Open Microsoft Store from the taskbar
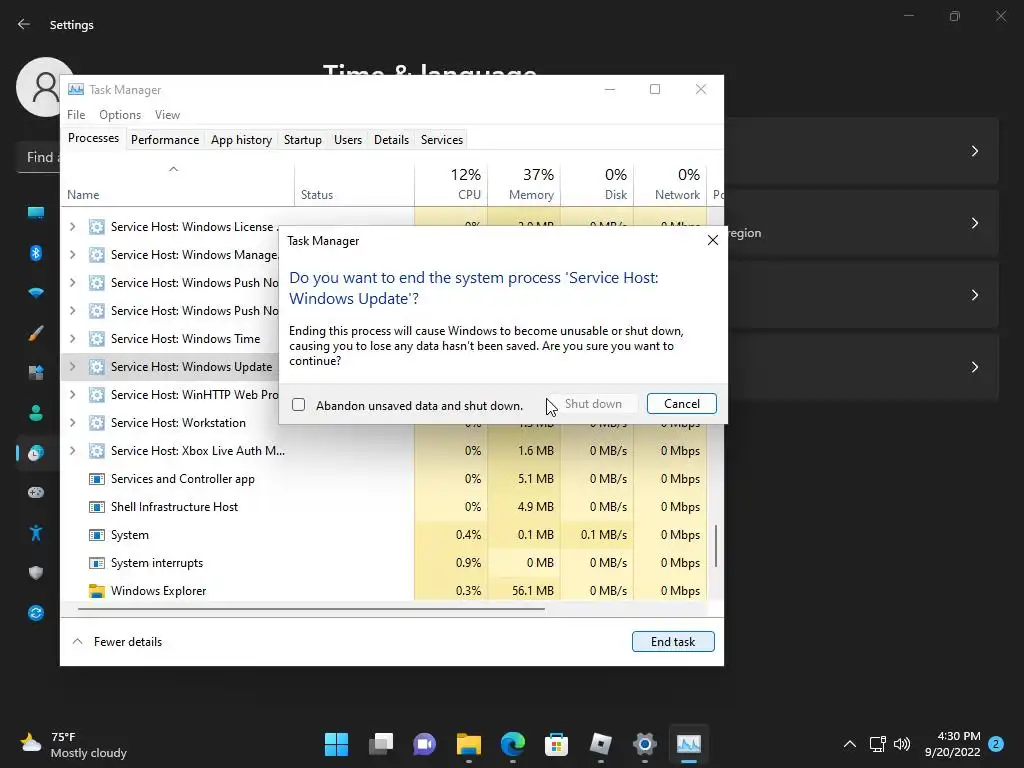 coord(556,744)
